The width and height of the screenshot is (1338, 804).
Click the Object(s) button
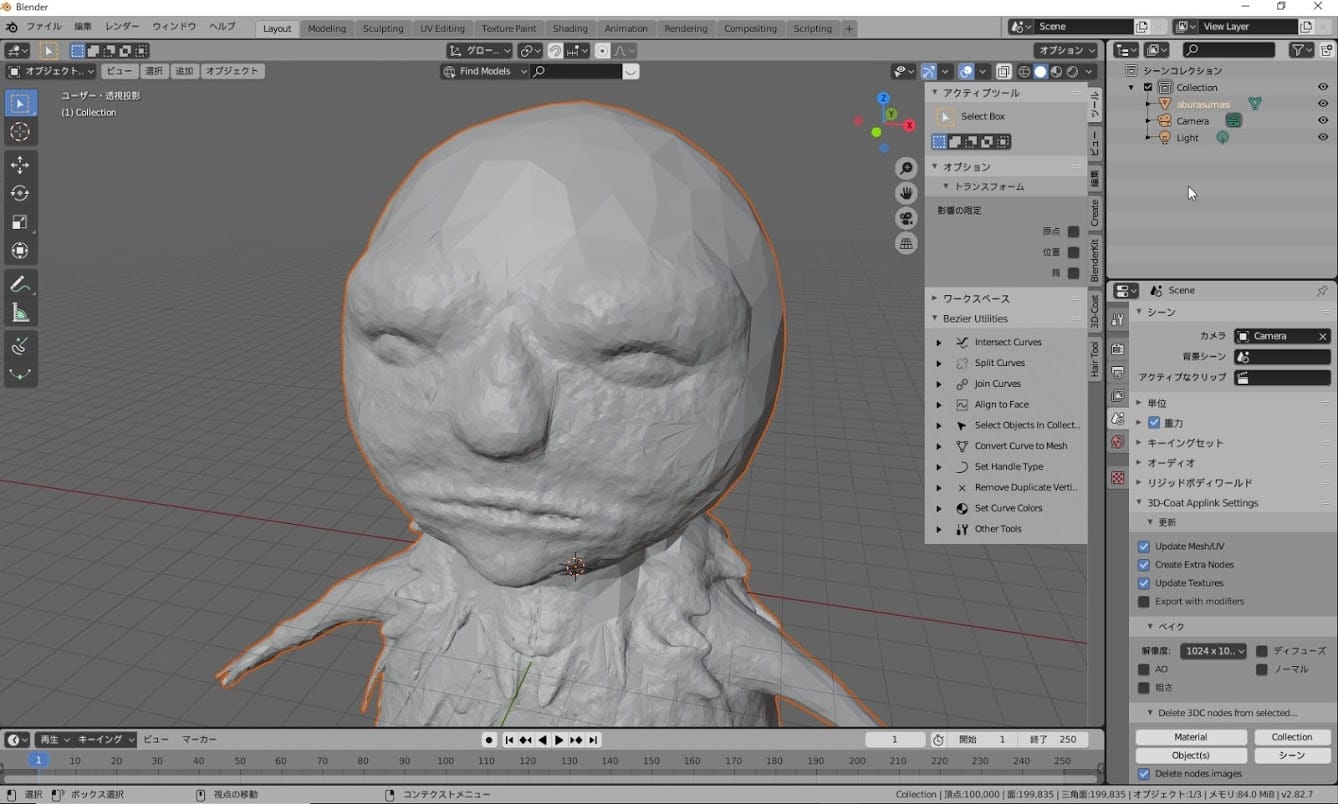1190,755
